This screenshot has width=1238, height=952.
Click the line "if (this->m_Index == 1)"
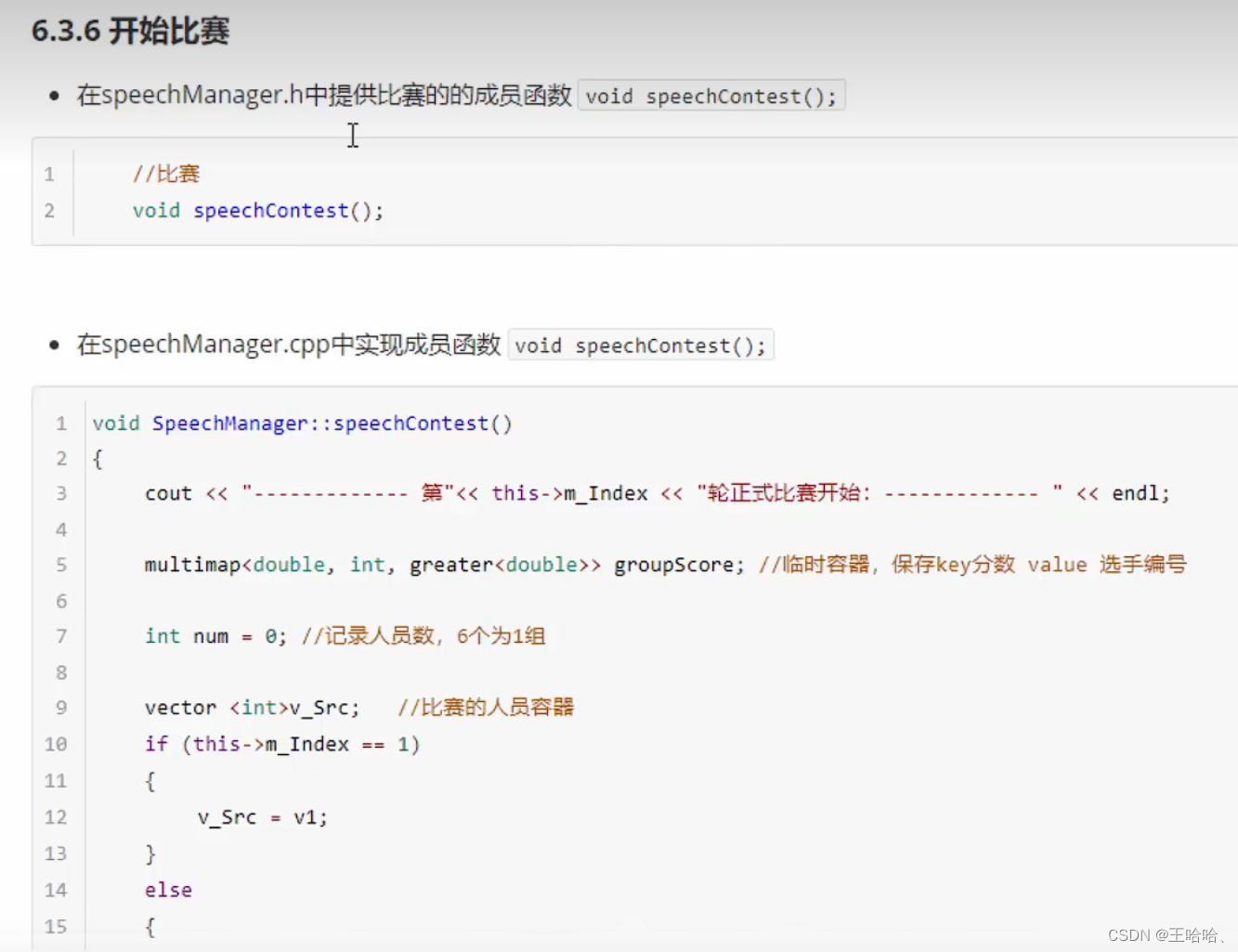click(x=282, y=744)
